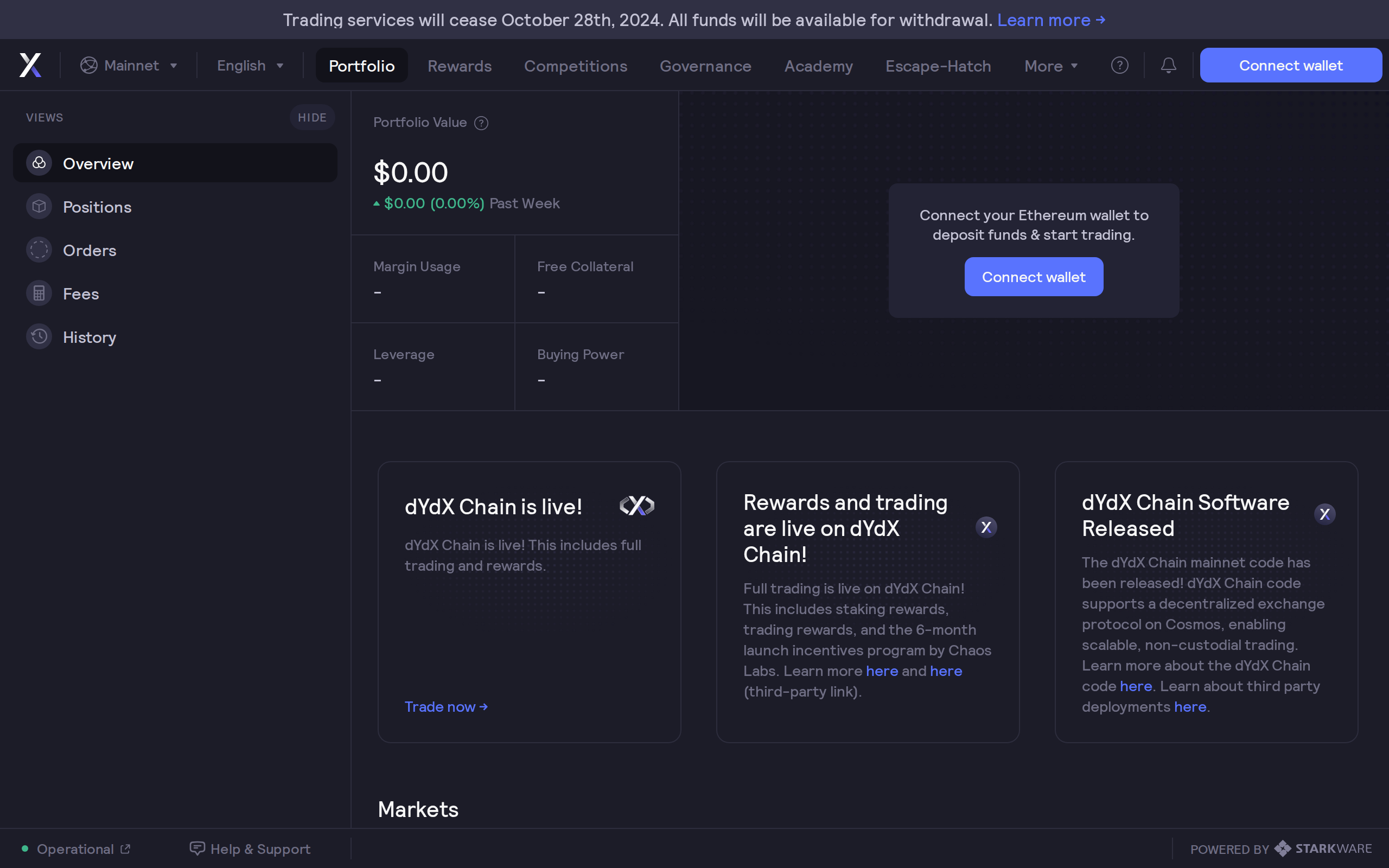Viewport: 1389px width, 868px height.
Task: Click the 'dYdX Chain is live!' card title
Action: pos(493,506)
